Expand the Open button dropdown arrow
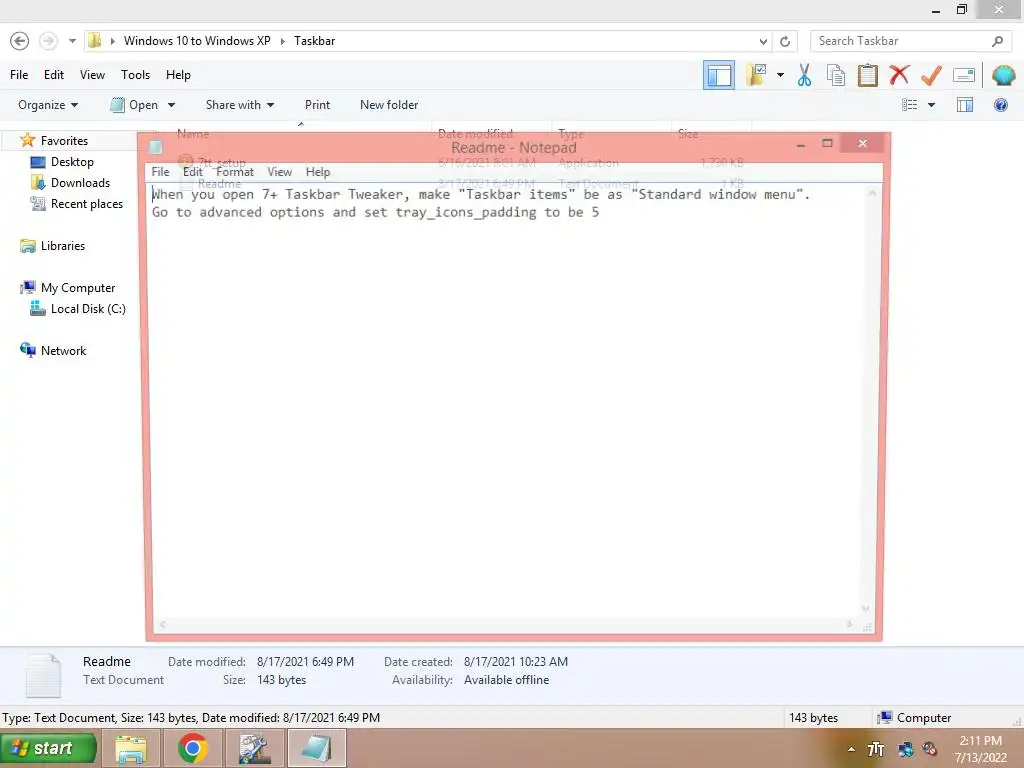The width and height of the screenshot is (1024, 768). point(171,105)
